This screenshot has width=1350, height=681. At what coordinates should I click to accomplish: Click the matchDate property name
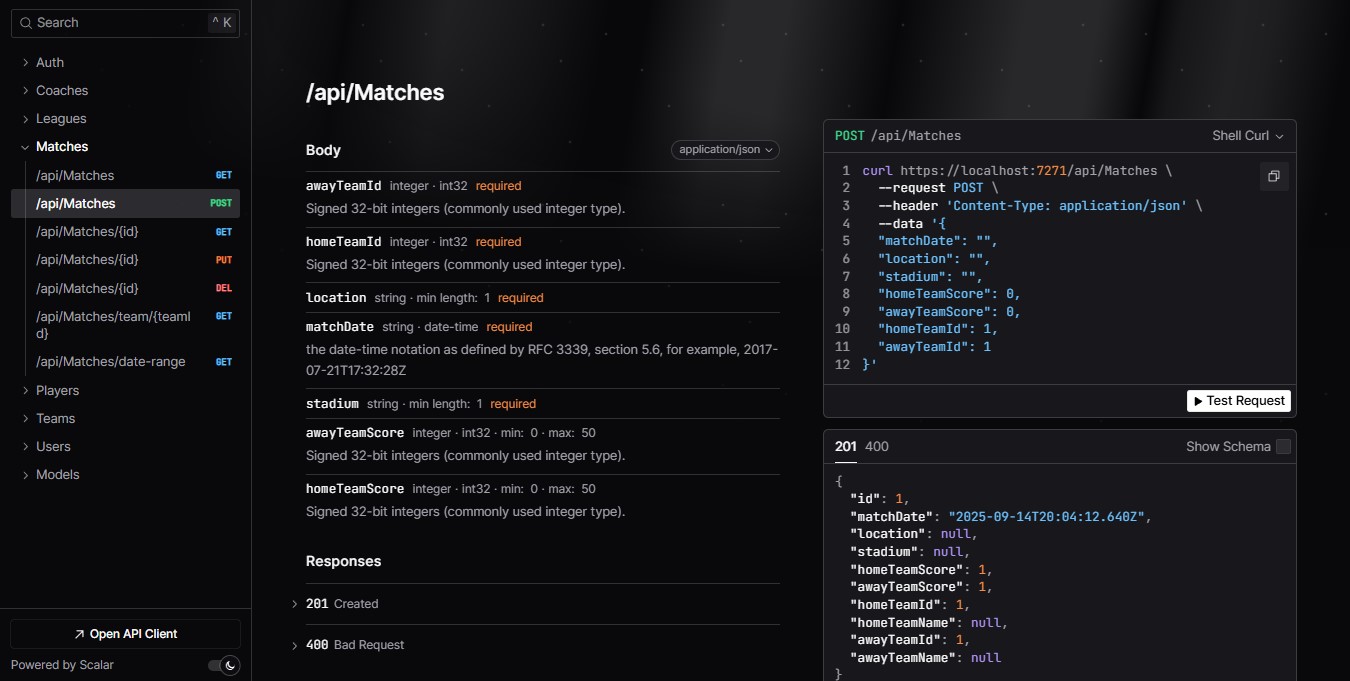point(340,326)
